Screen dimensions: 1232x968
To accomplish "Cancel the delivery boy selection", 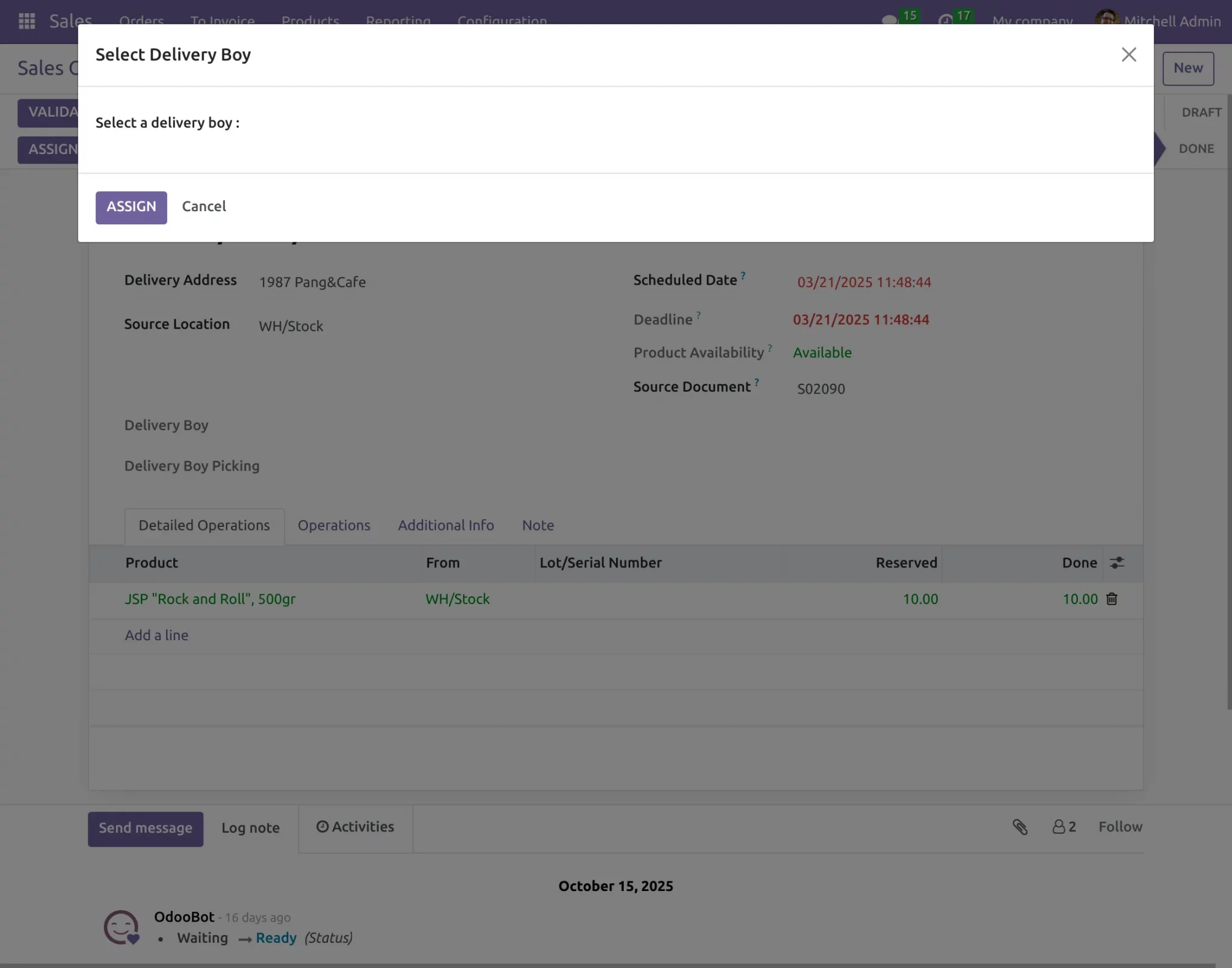I will point(204,206).
